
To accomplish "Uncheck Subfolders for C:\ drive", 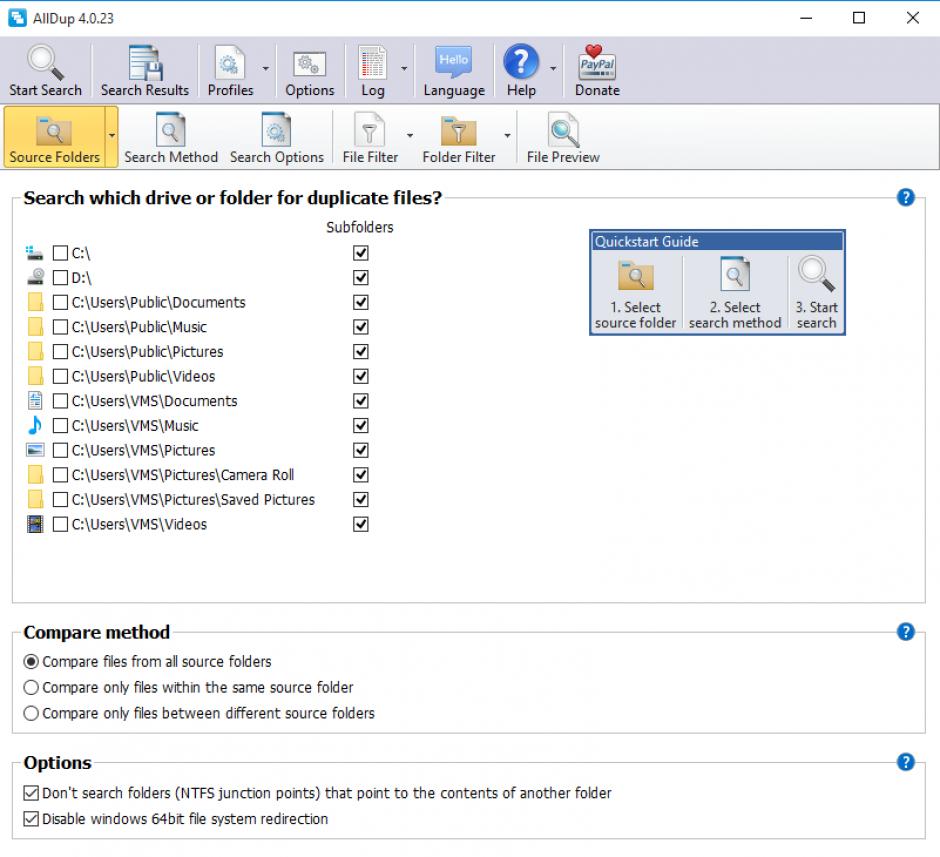I will click(360, 253).
